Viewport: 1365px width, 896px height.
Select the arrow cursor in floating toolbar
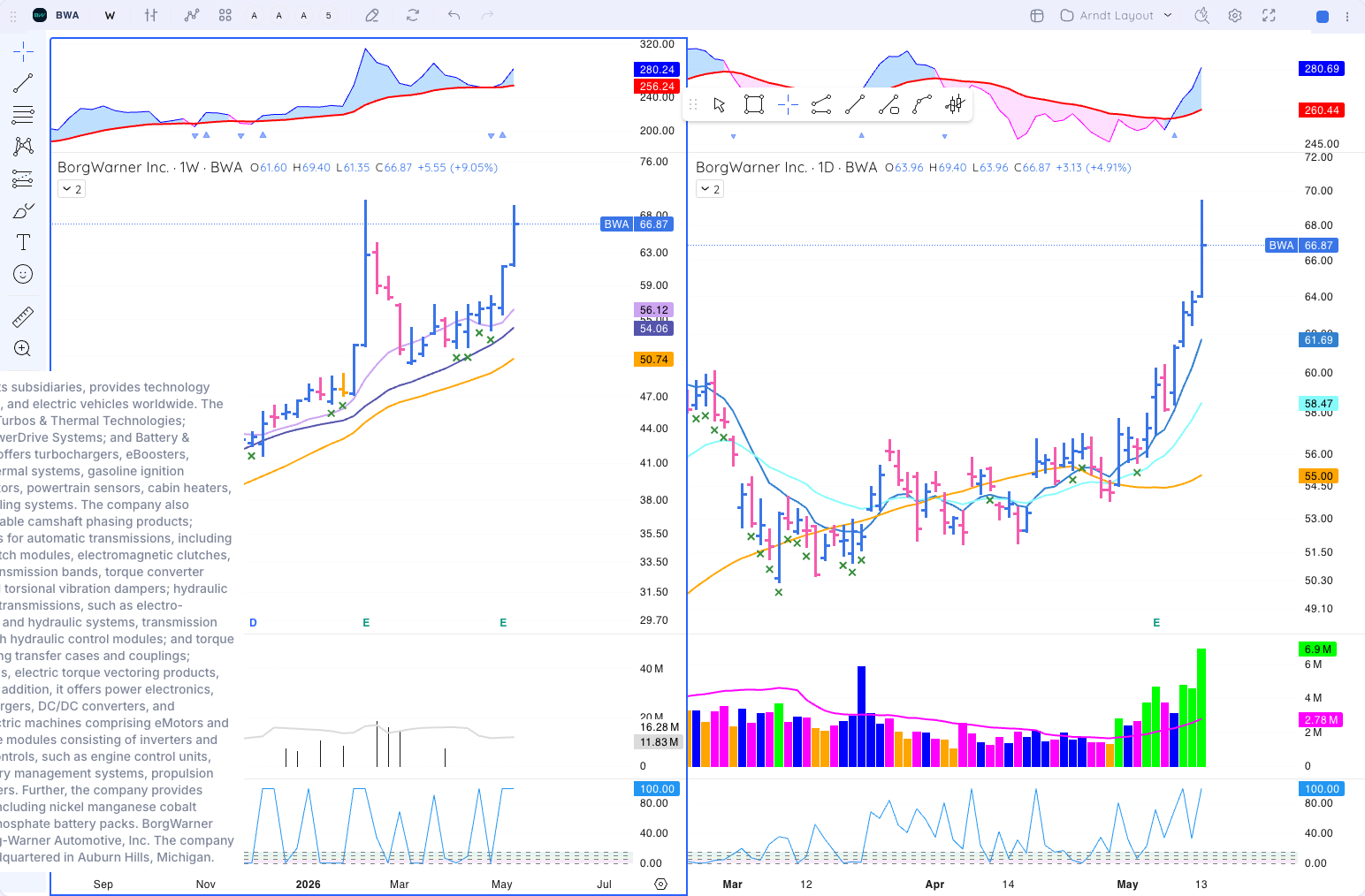(720, 105)
